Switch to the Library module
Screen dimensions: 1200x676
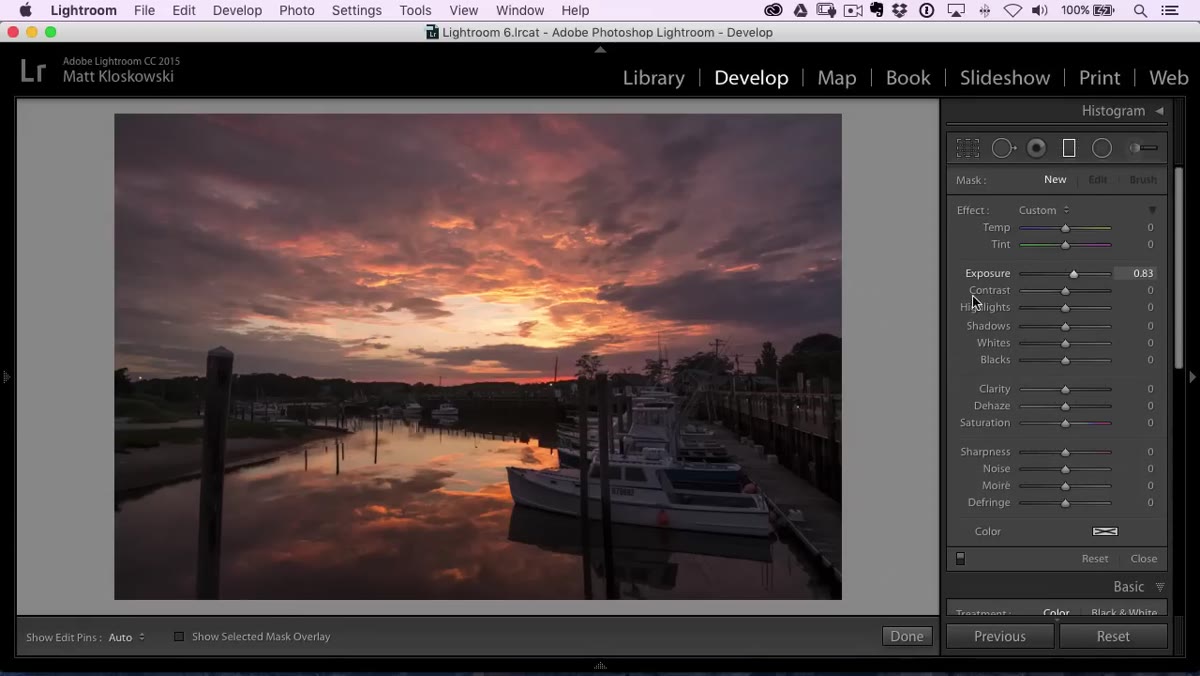click(654, 78)
